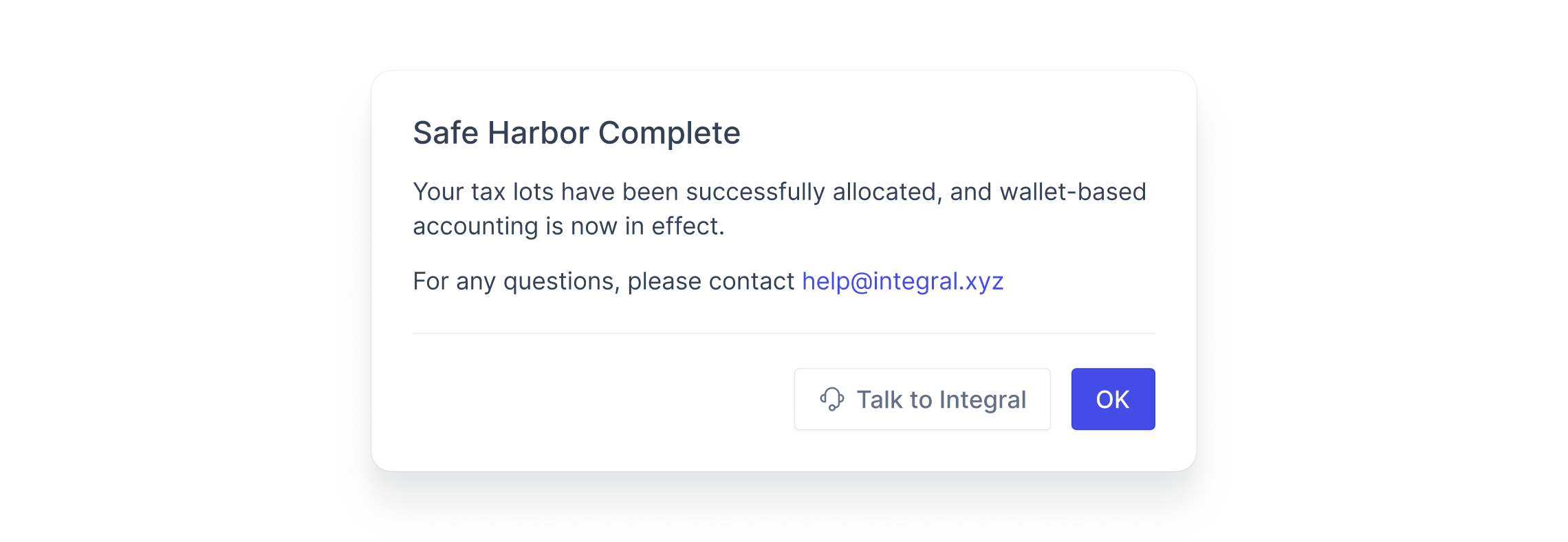Click the "wallet-based" text in the message

1072,192
